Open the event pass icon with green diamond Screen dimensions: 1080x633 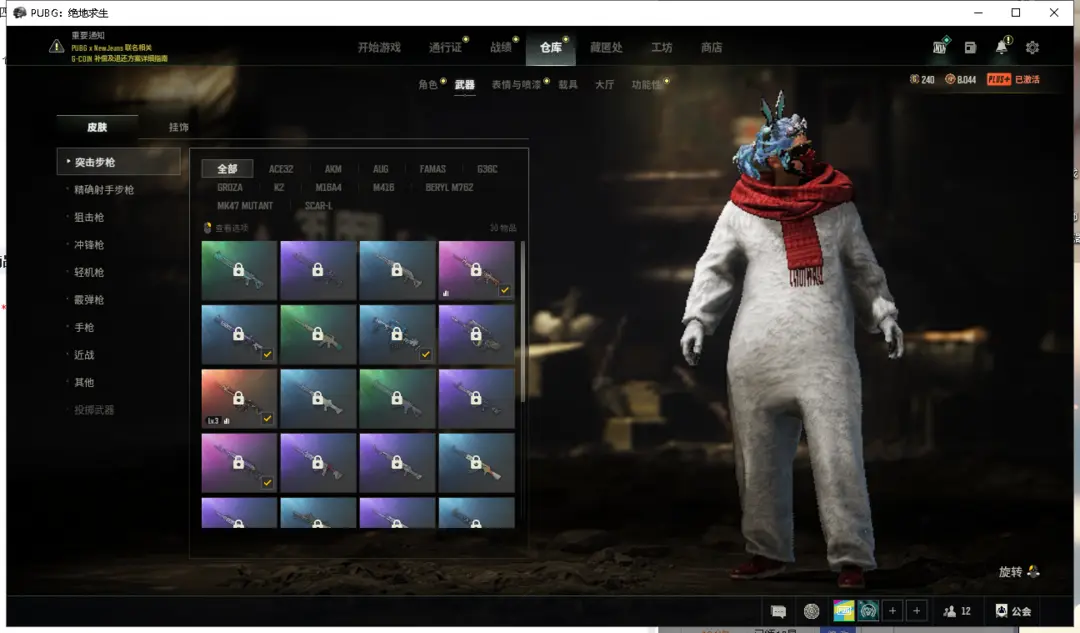pyautogui.click(x=940, y=46)
